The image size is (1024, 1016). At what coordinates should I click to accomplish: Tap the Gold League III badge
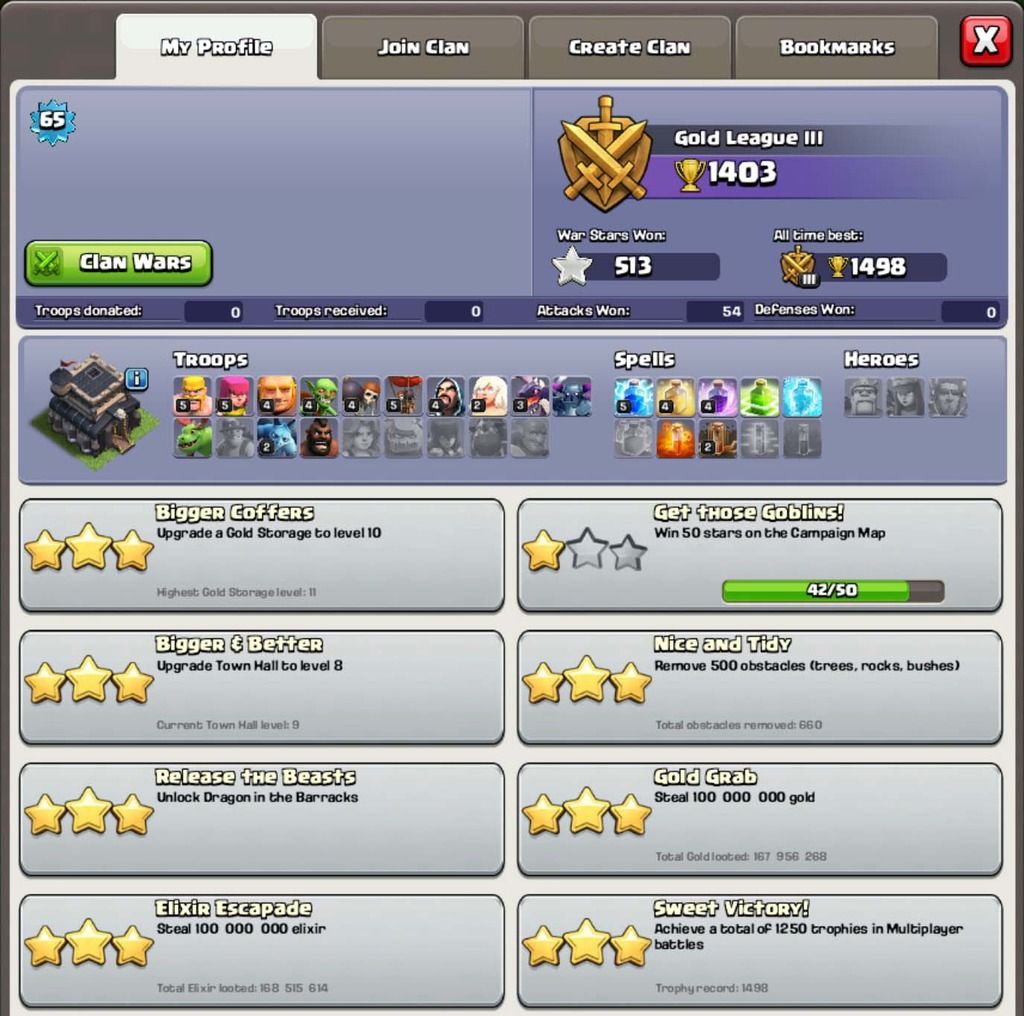pyautogui.click(x=605, y=155)
